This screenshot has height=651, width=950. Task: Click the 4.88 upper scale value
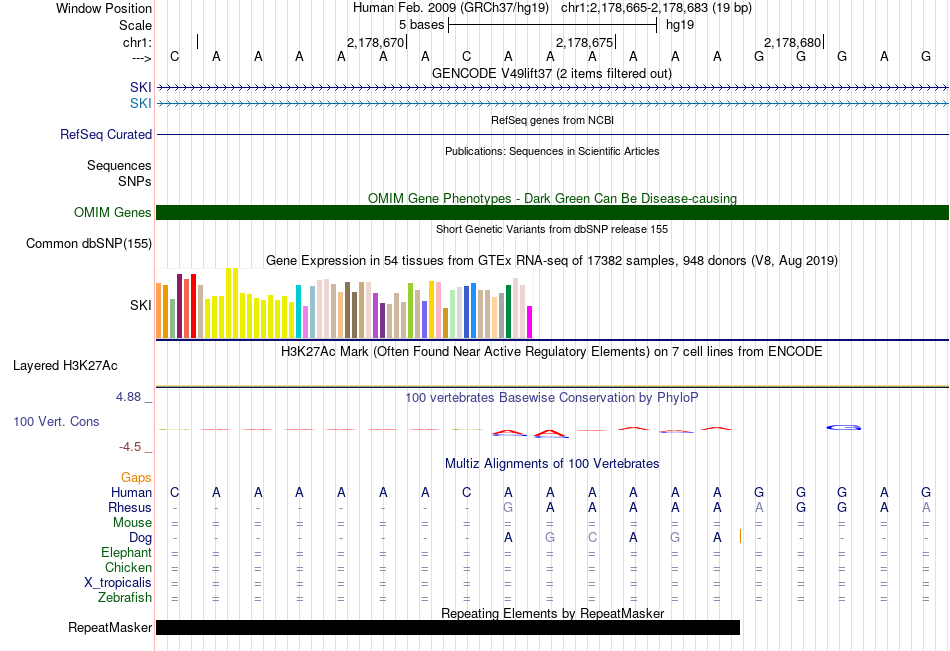[x=128, y=397]
